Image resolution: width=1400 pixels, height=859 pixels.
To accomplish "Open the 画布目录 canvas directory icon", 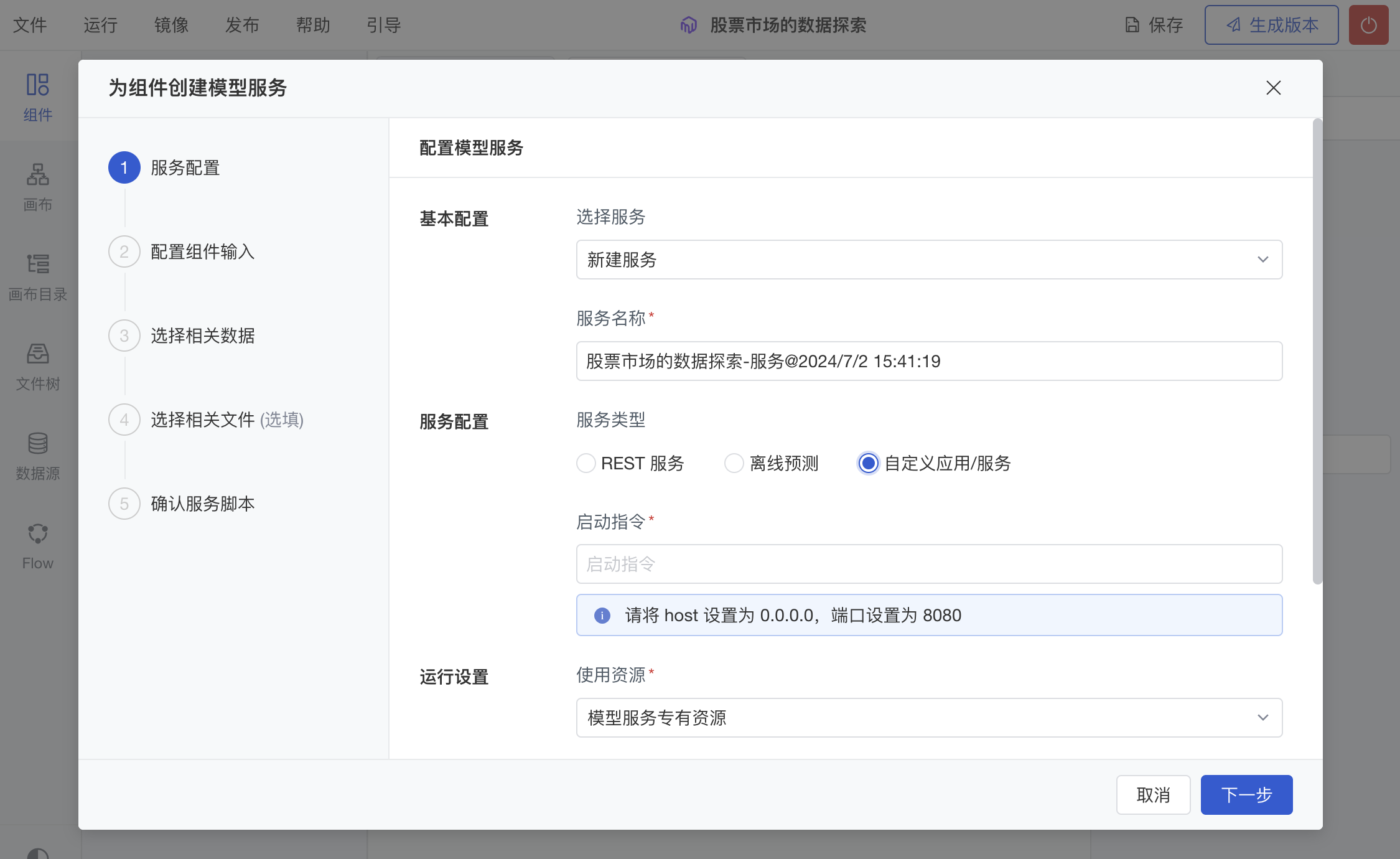I will (x=37, y=265).
